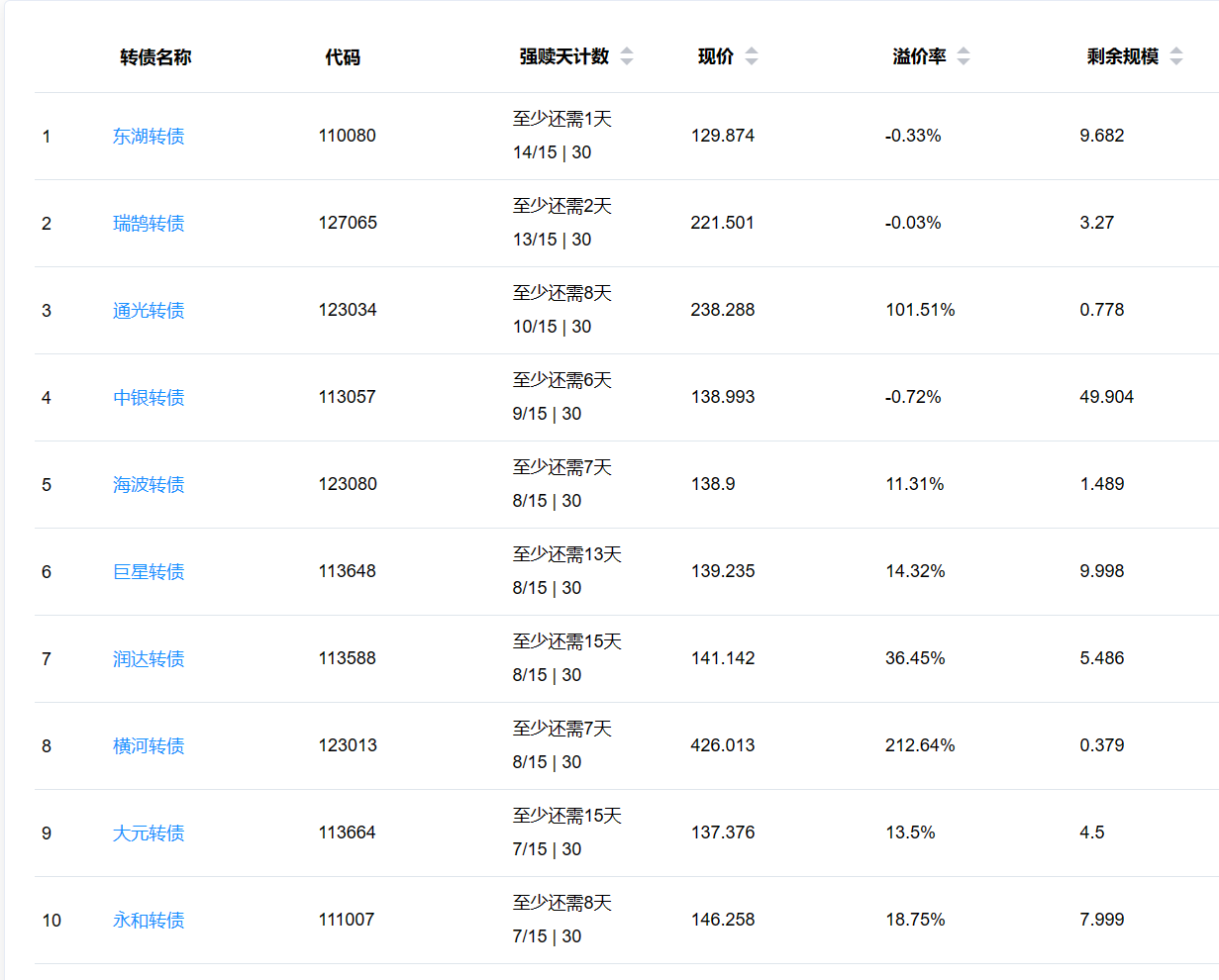Open the 东湖转债 bond link
The width and height of the screenshot is (1219, 980).
149,137
